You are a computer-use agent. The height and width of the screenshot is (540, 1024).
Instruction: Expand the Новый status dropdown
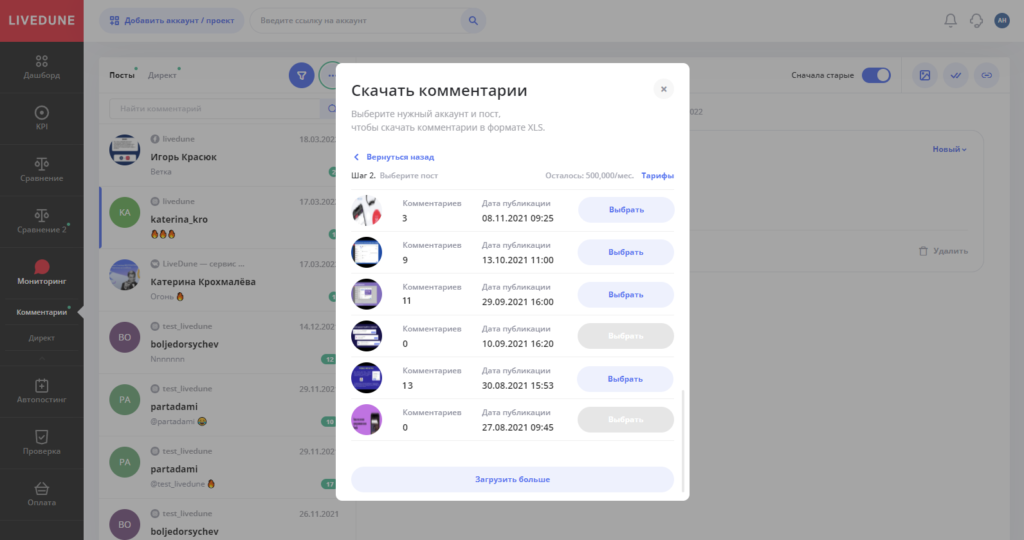(x=949, y=149)
